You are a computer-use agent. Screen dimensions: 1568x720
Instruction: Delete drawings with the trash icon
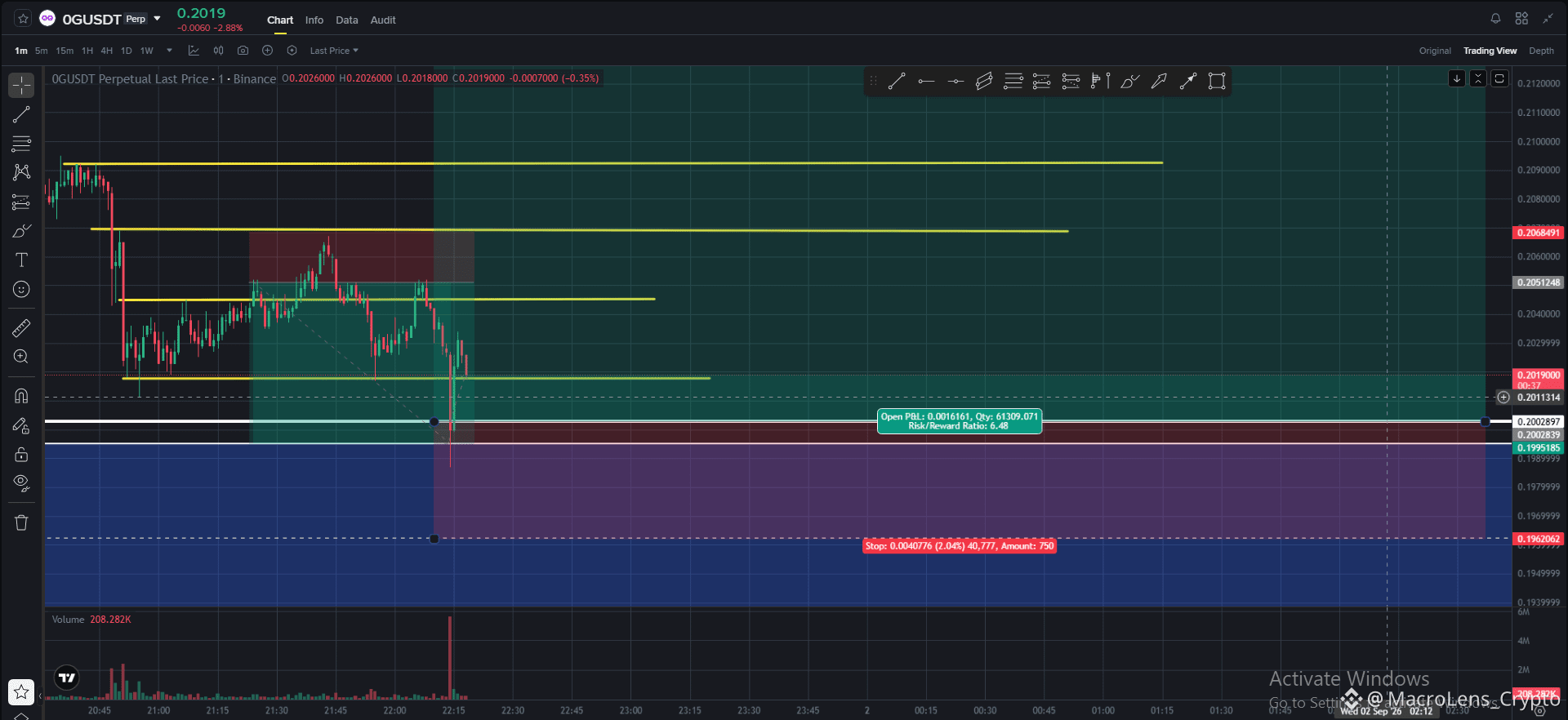click(x=21, y=522)
